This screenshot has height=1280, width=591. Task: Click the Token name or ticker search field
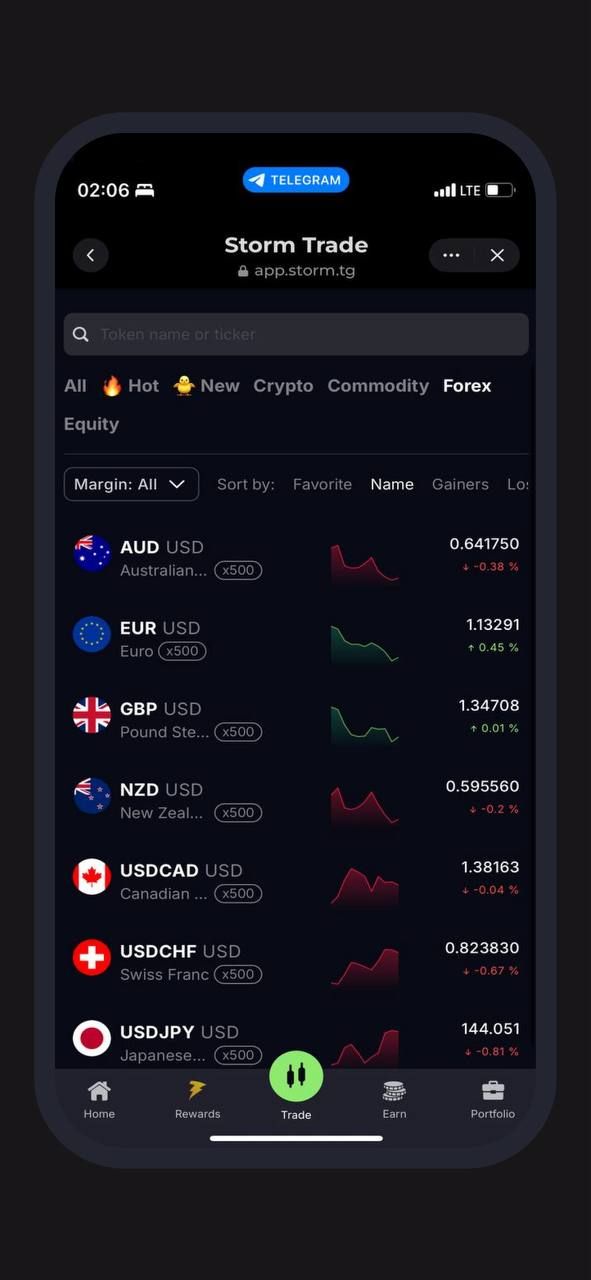[296, 334]
